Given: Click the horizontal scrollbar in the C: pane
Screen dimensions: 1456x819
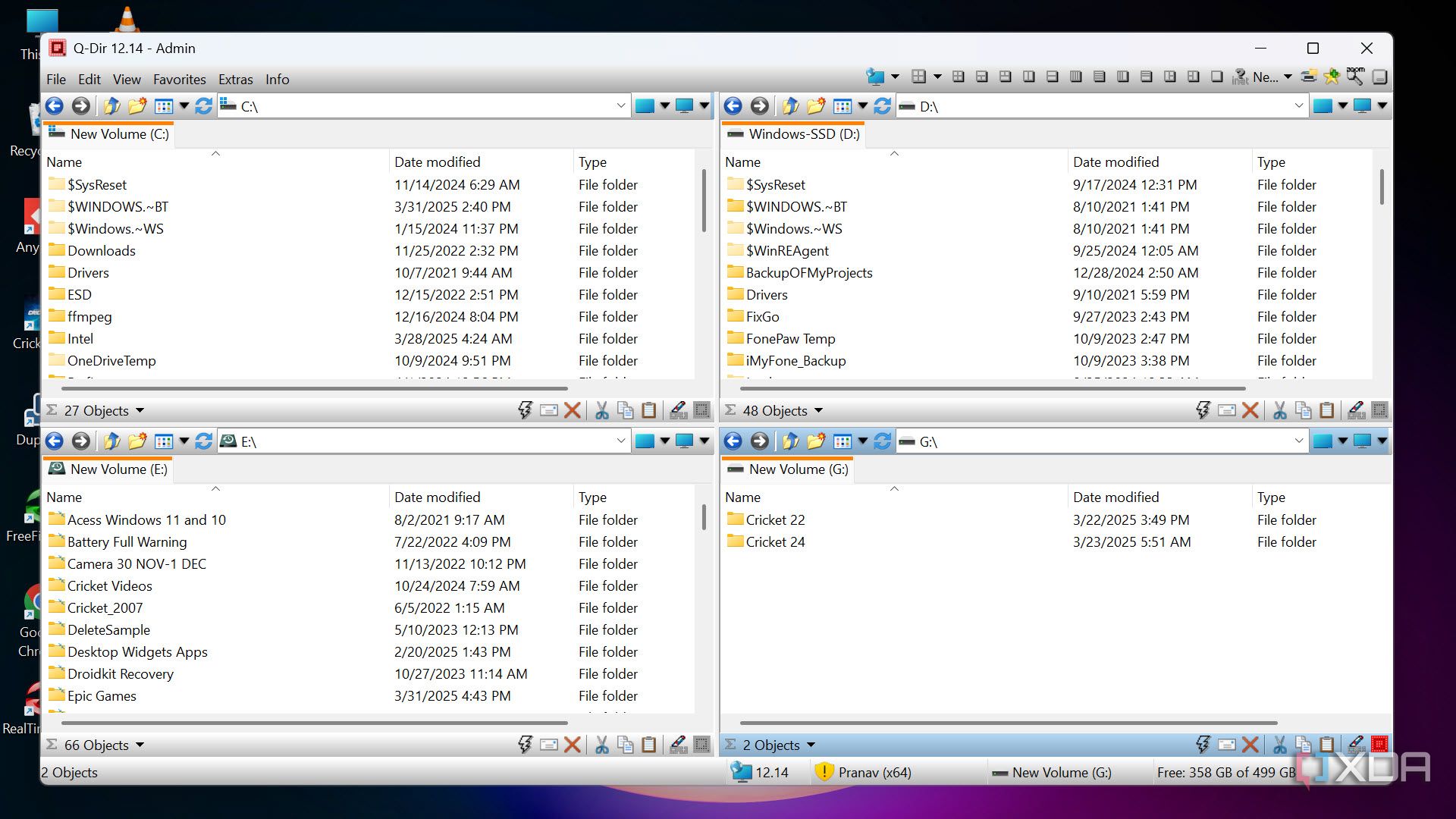Looking at the screenshot, I should pyautogui.click(x=315, y=388).
